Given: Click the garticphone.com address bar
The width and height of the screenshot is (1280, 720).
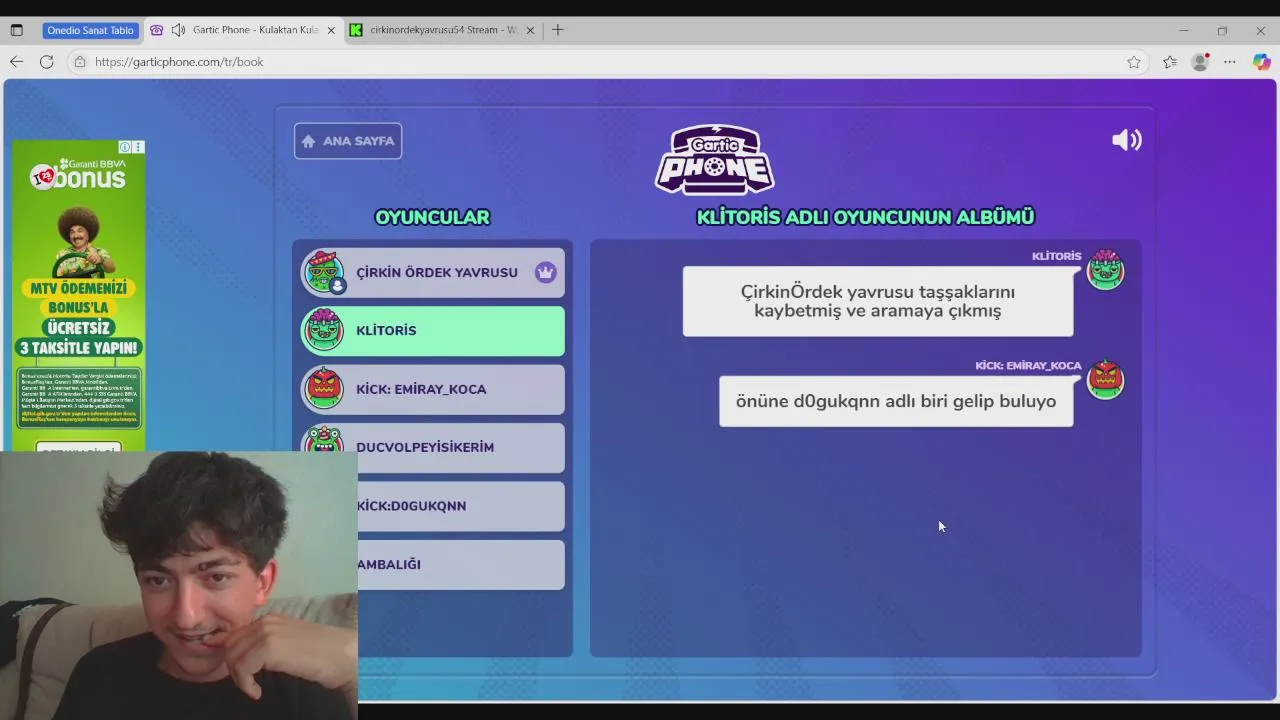Looking at the screenshot, I should pos(610,62).
